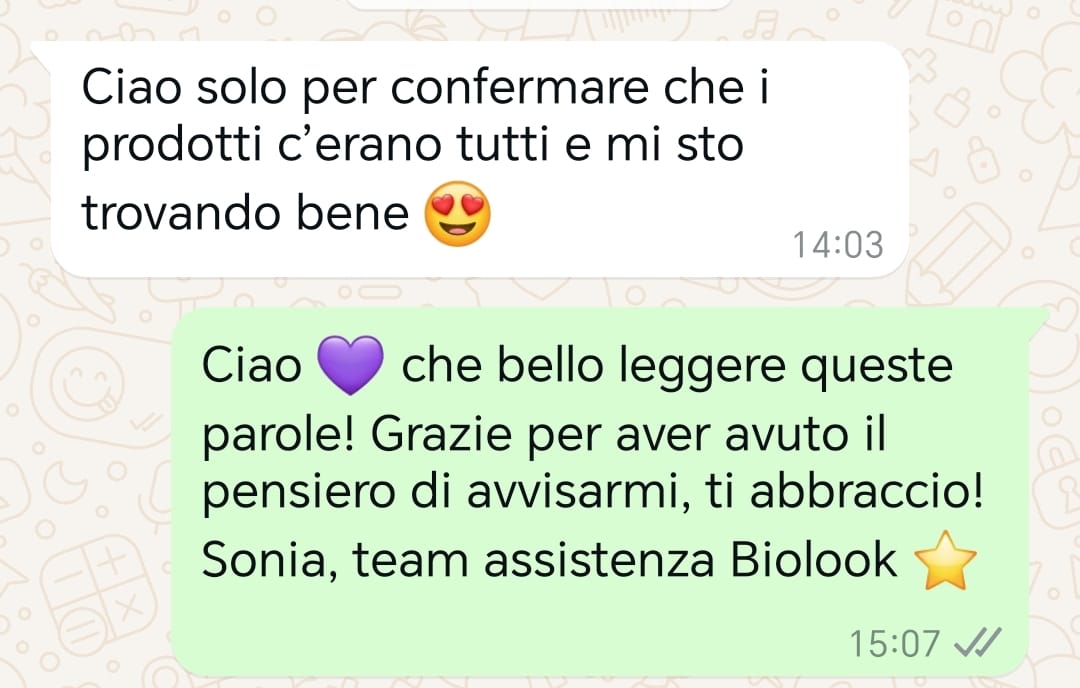Select the 15:07 timestamp
Image resolution: width=1080 pixels, height=688 pixels.
[x=895, y=644]
